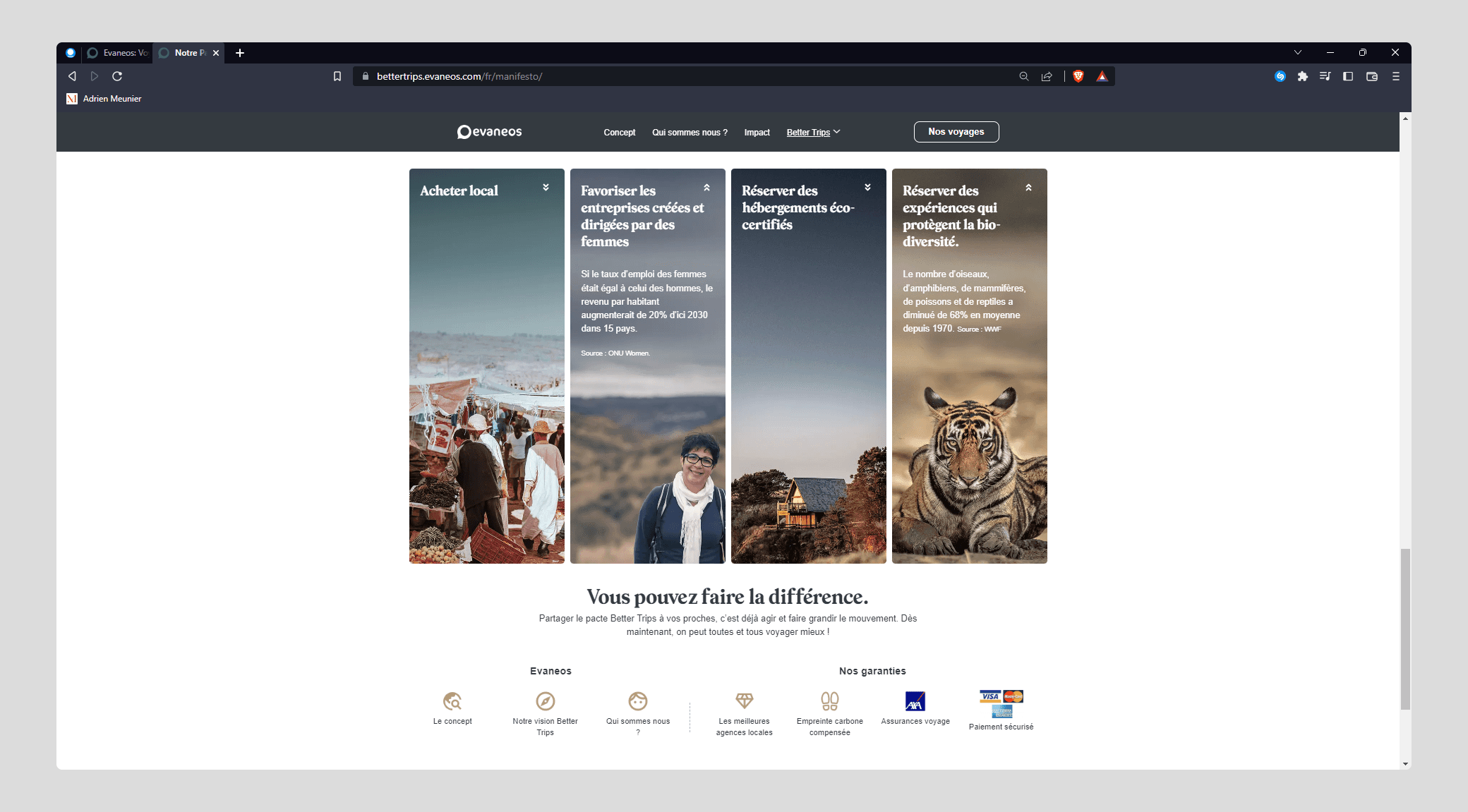This screenshot has width=1468, height=812.
Task: Toggle the browser sidebar panel
Action: click(1347, 76)
